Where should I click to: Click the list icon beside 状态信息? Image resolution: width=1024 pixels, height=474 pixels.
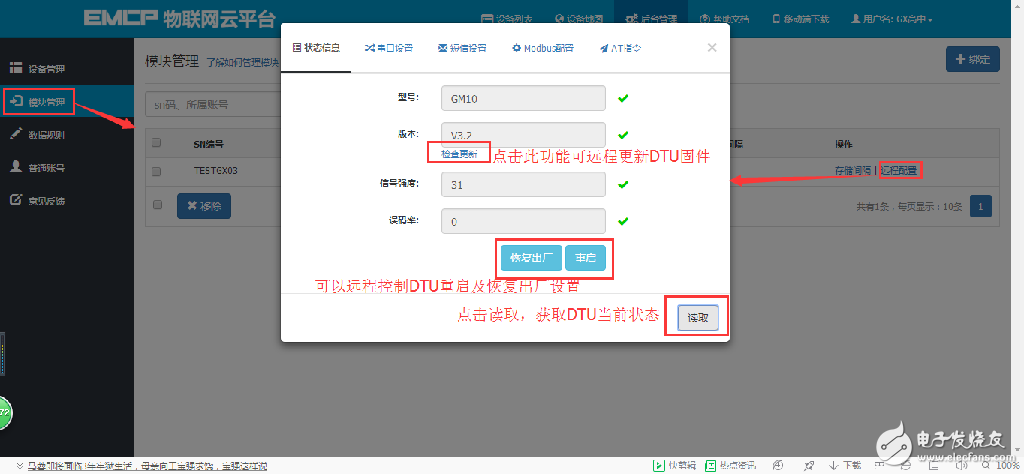pyautogui.click(x=297, y=48)
